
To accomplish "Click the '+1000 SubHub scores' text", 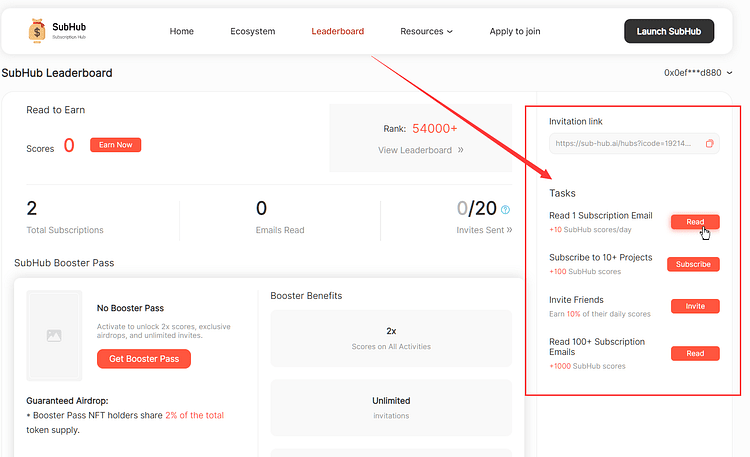I will [587, 367].
